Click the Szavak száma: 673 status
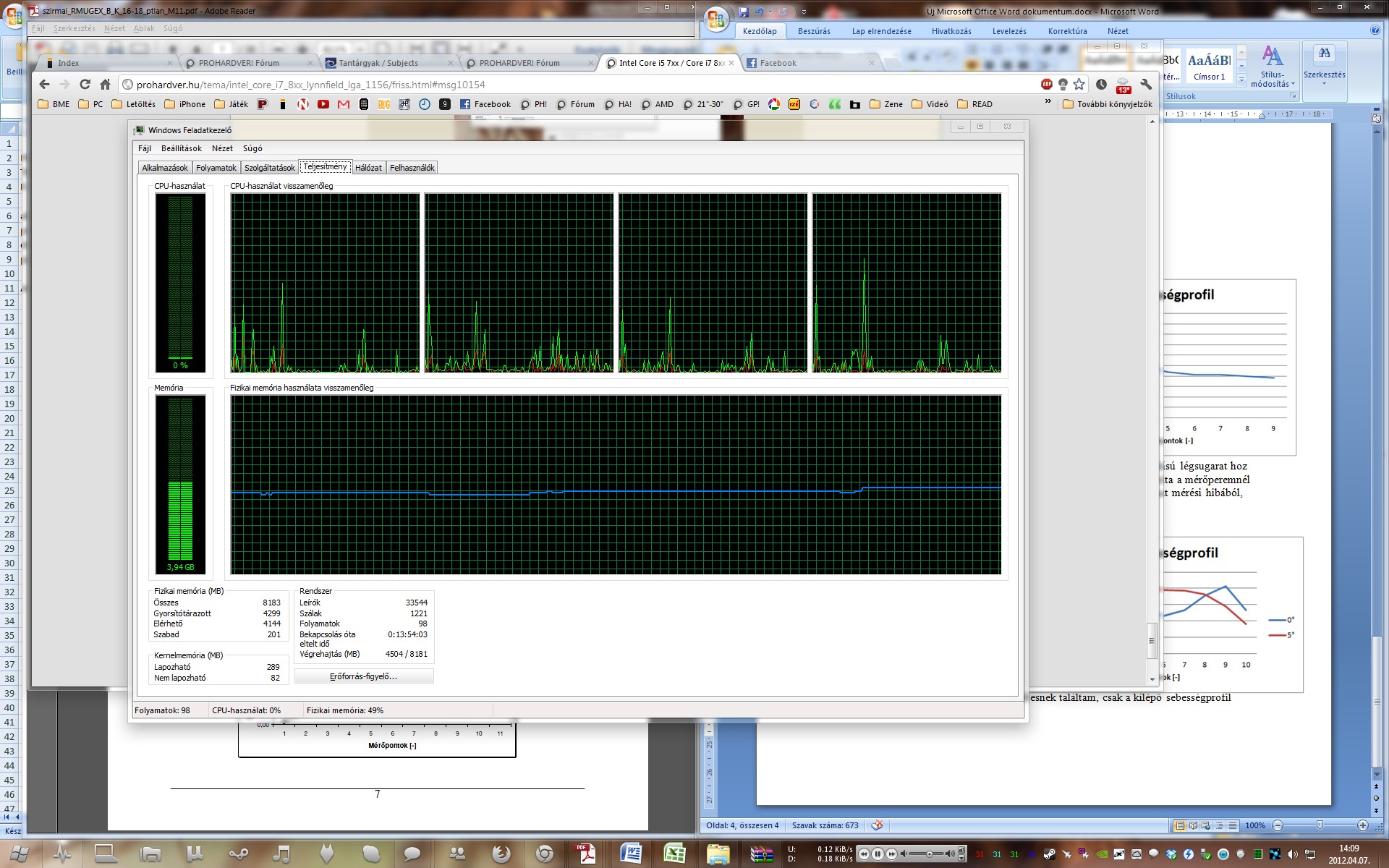The image size is (1389, 868). [825, 825]
